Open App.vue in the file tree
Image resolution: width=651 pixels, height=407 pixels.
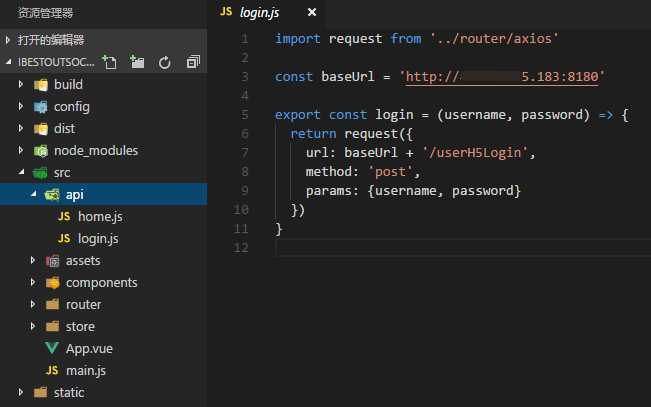click(89, 349)
